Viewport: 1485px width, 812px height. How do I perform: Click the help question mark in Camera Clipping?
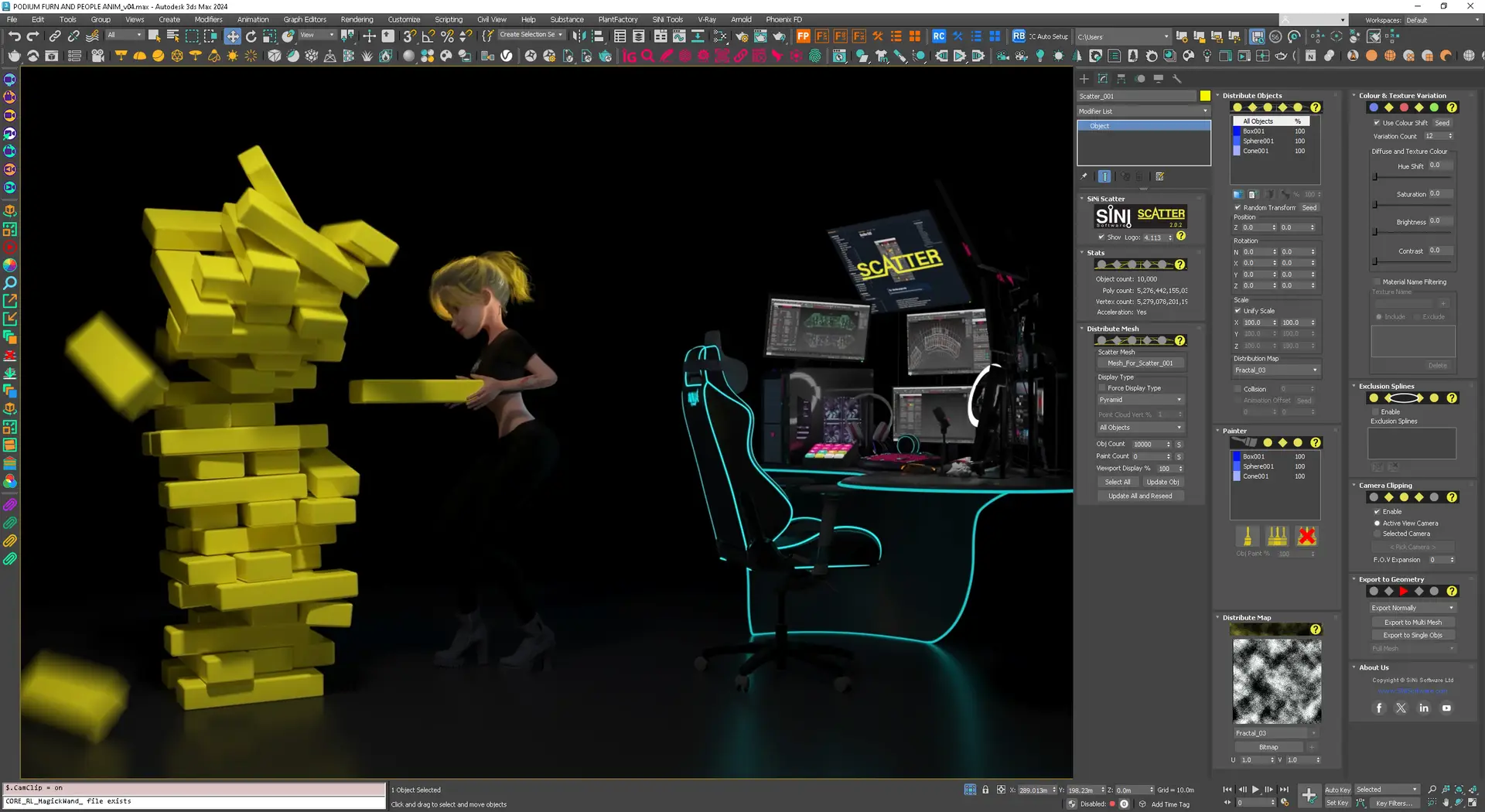point(1452,497)
